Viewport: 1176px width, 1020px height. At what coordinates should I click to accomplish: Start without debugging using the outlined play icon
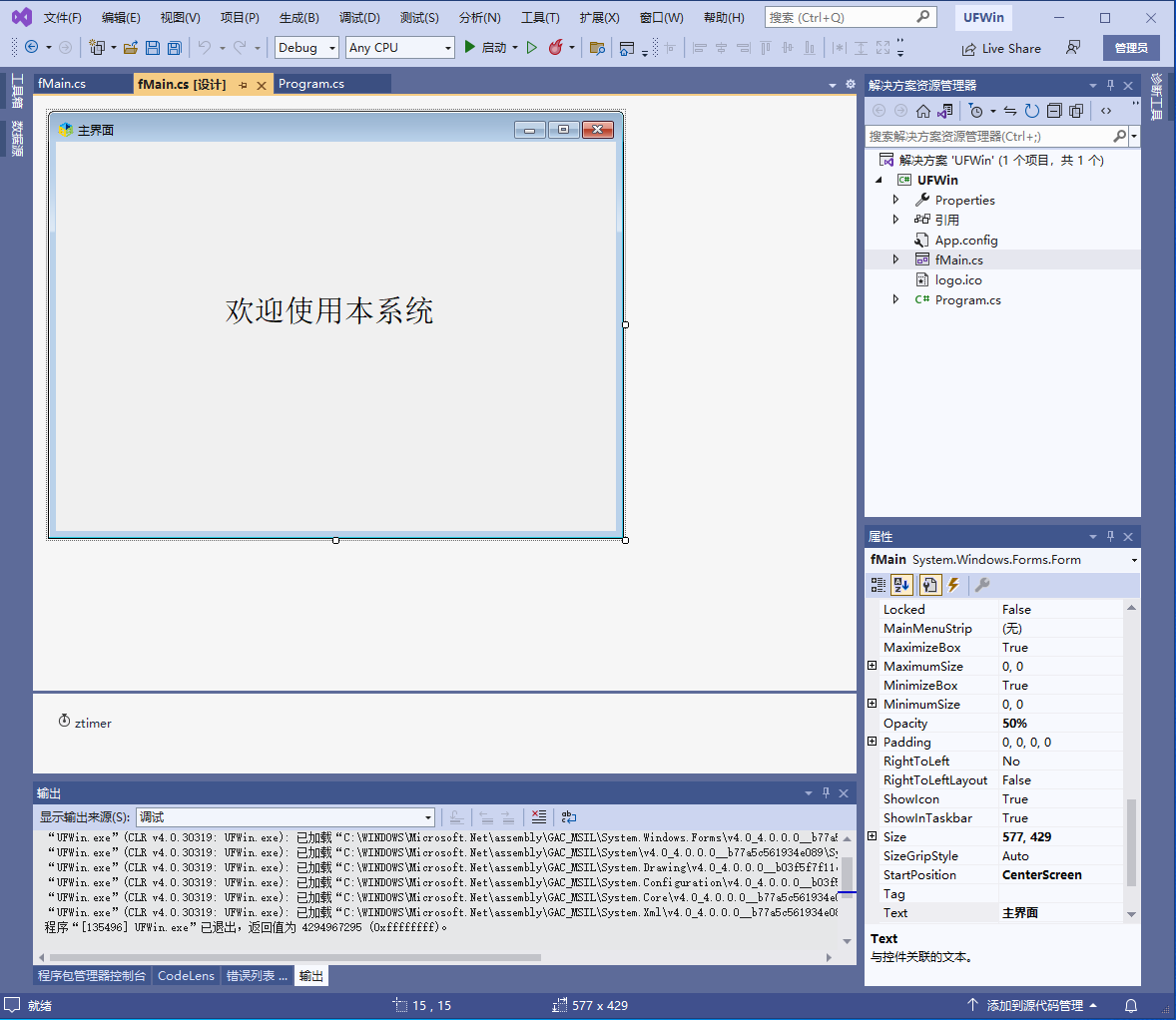pyautogui.click(x=532, y=47)
